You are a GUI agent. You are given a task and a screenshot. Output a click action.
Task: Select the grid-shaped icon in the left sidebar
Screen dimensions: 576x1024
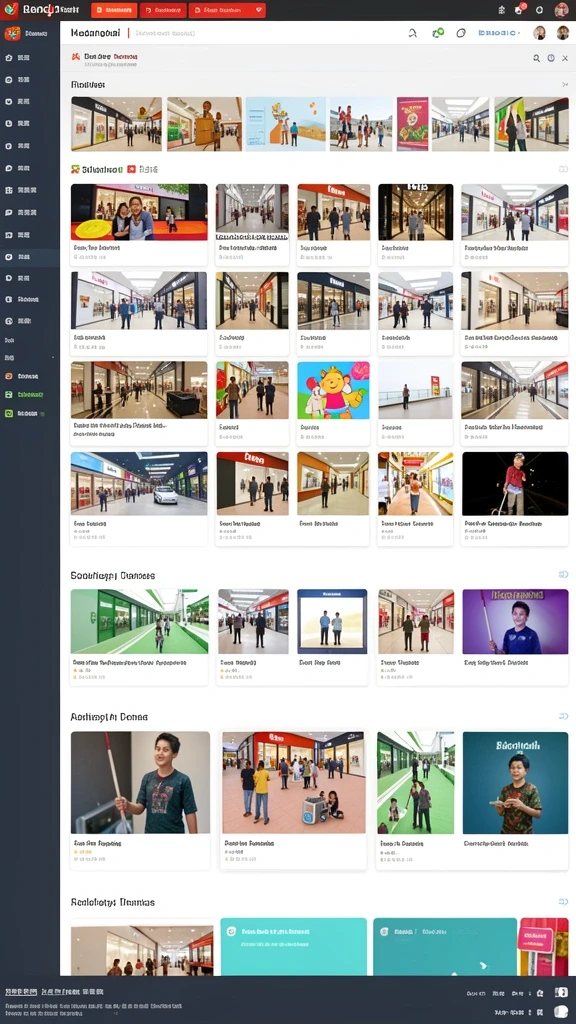(8, 191)
